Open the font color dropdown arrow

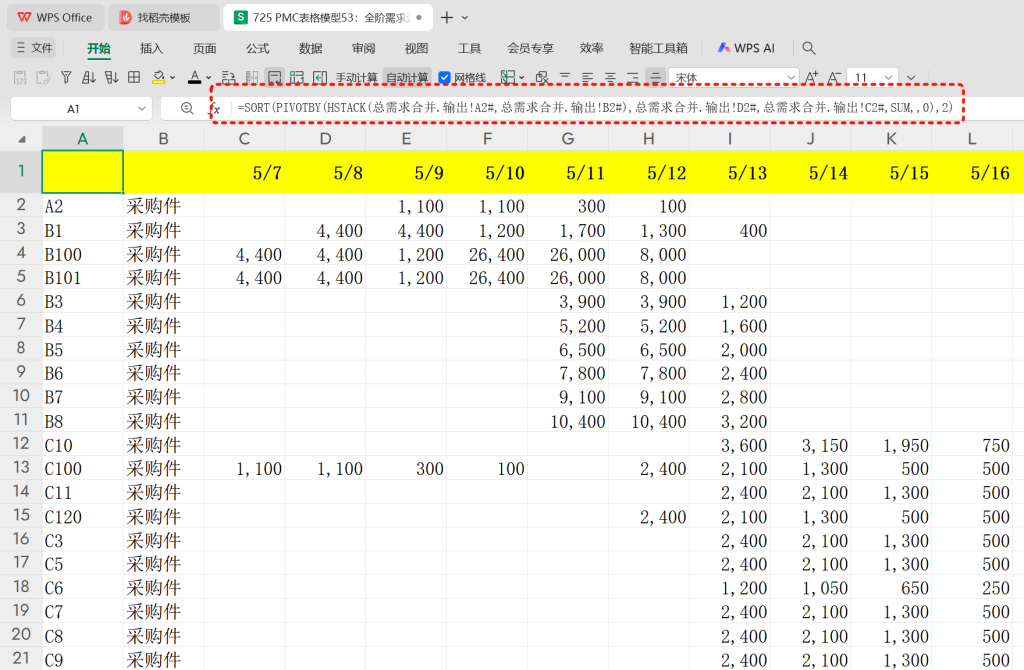(208, 78)
